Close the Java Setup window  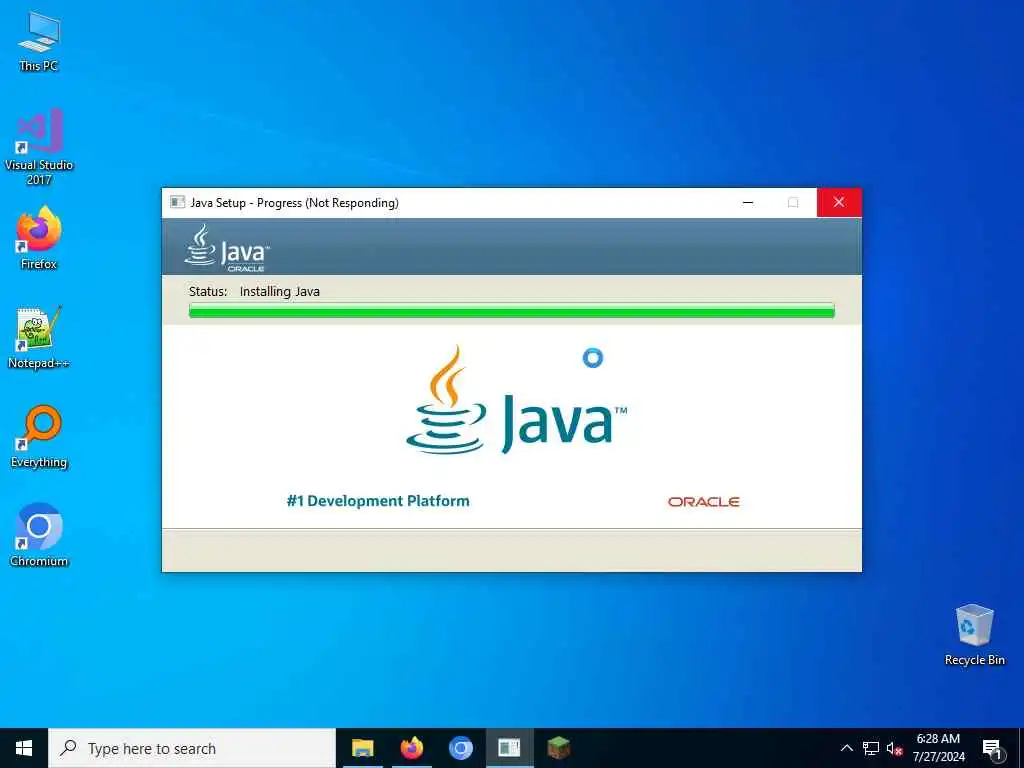(x=839, y=202)
